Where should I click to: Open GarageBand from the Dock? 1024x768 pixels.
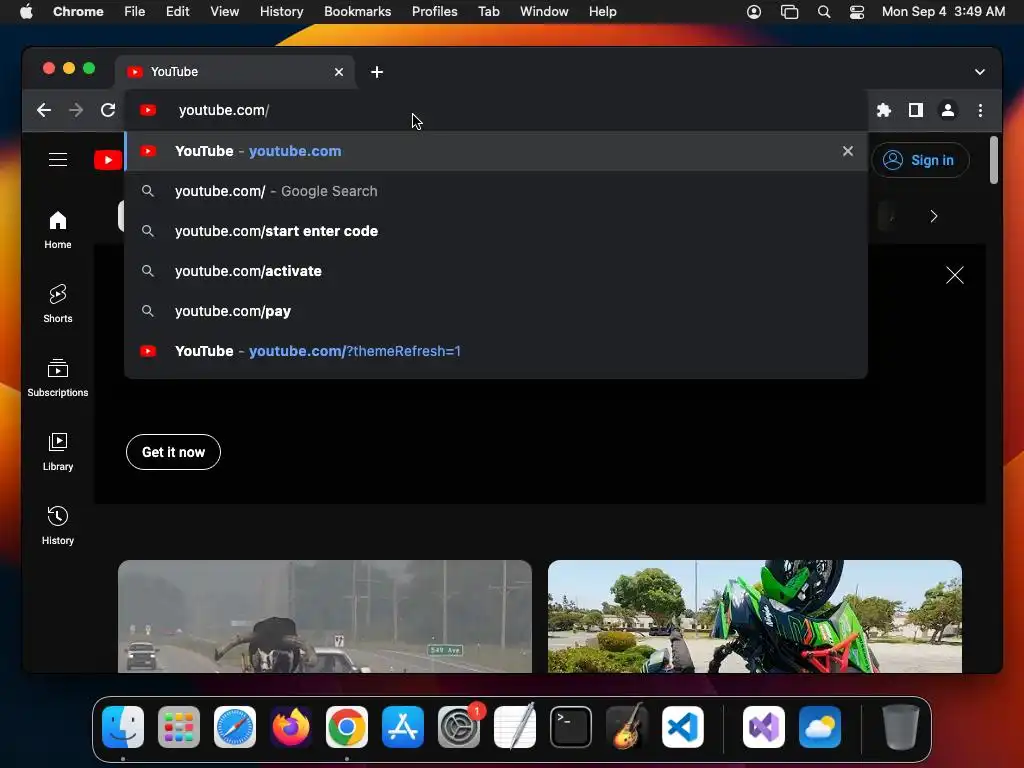coord(627,727)
